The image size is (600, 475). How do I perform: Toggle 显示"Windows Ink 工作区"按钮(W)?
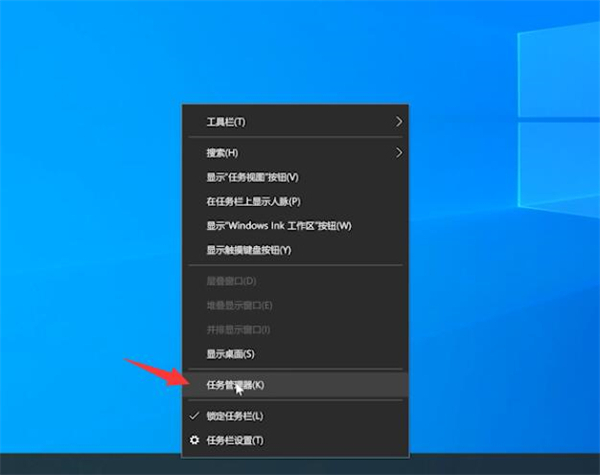(x=279, y=225)
